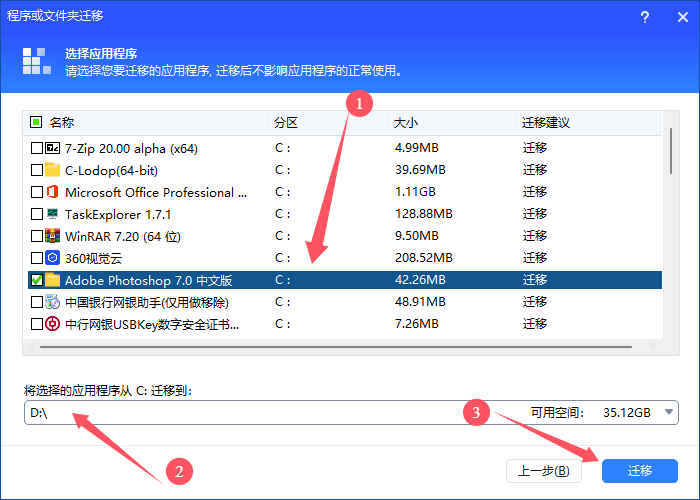Select the TaskExplorer 1.7.1 row name

coord(118,214)
